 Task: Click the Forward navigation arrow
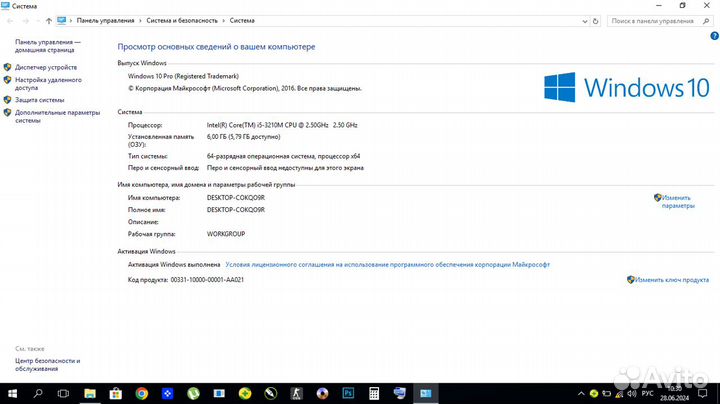[26, 21]
